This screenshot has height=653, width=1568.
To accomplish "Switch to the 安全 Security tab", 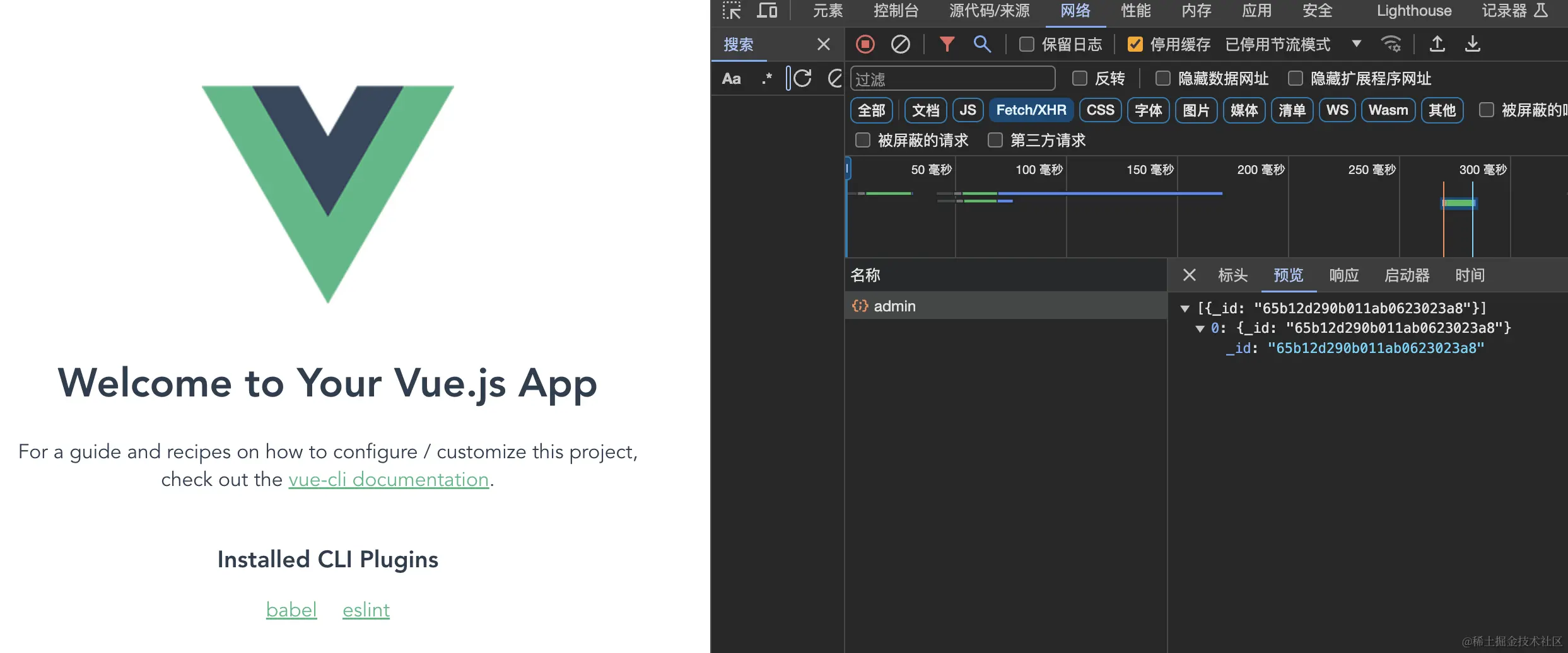I will point(1318,11).
